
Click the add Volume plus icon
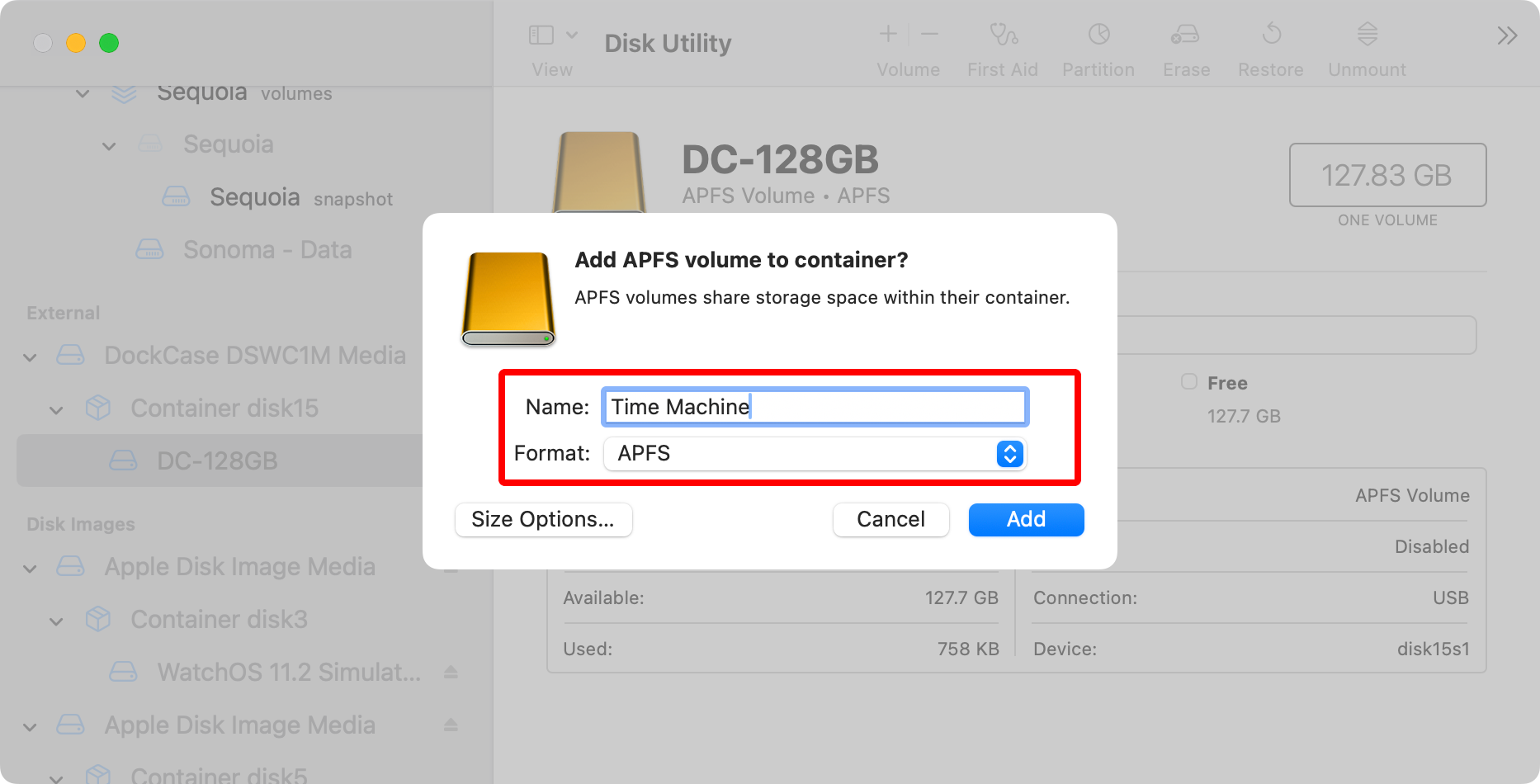[888, 34]
